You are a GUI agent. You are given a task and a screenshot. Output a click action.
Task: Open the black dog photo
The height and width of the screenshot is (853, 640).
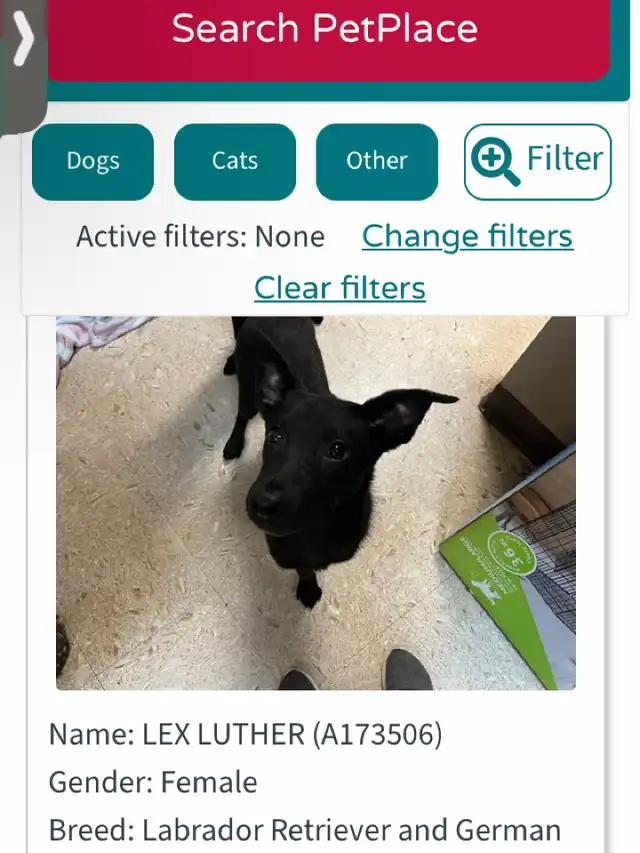click(316, 503)
